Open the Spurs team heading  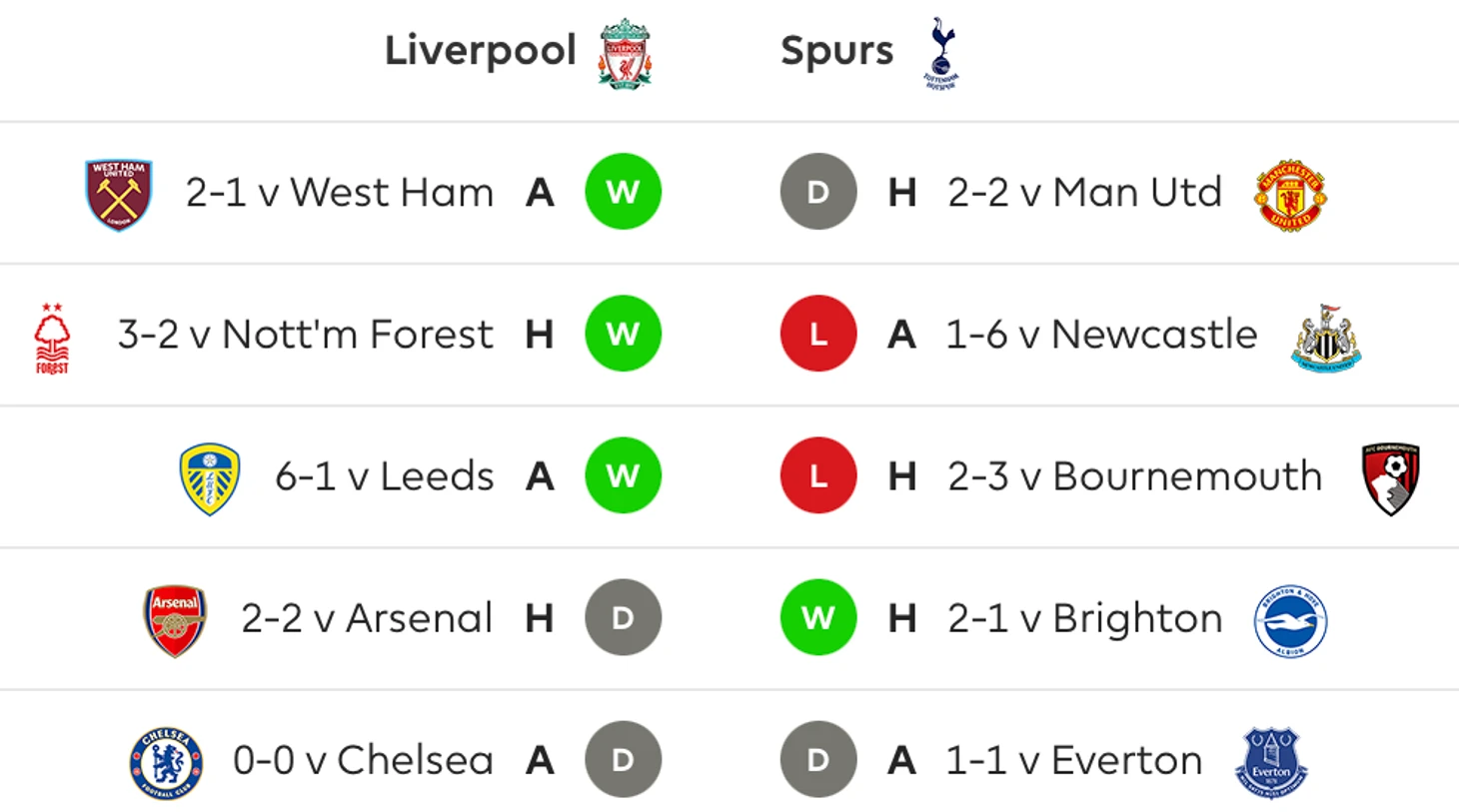[837, 51]
